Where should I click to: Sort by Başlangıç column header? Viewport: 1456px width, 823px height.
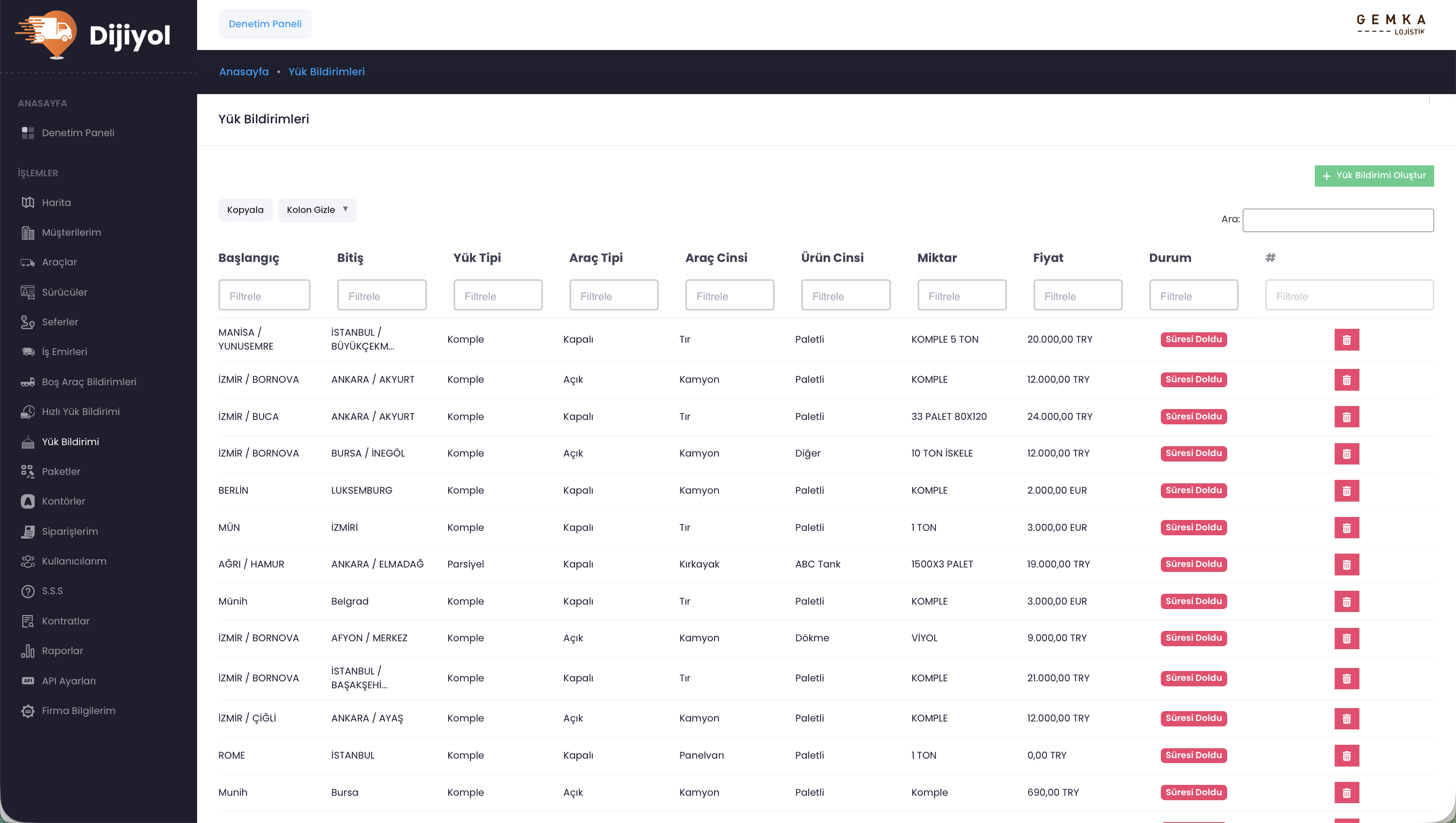click(249, 258)
